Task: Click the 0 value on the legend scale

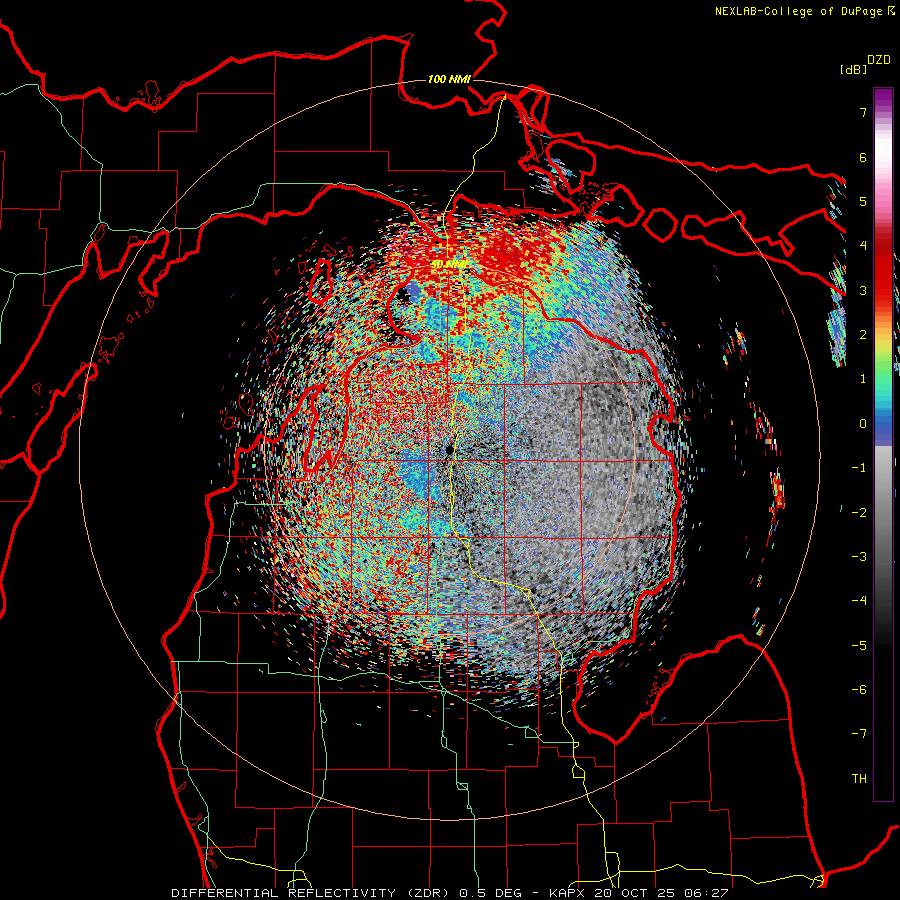Action: click(x=863, y=424)
